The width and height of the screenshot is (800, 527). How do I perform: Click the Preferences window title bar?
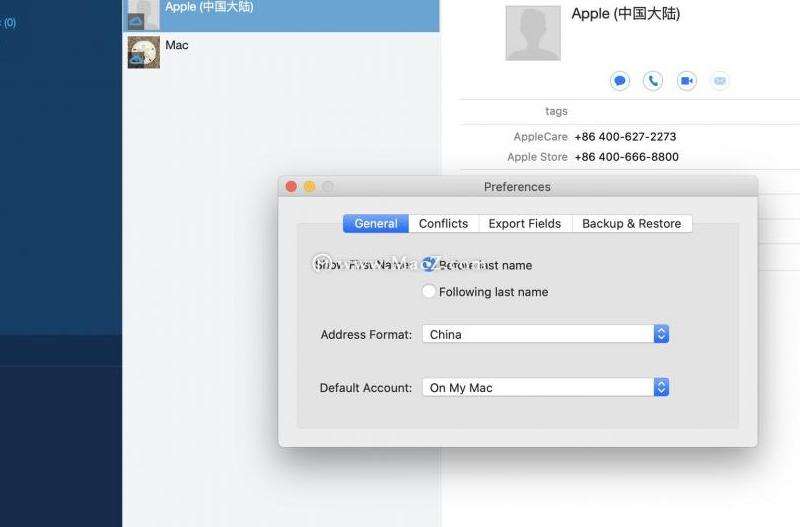517,187
